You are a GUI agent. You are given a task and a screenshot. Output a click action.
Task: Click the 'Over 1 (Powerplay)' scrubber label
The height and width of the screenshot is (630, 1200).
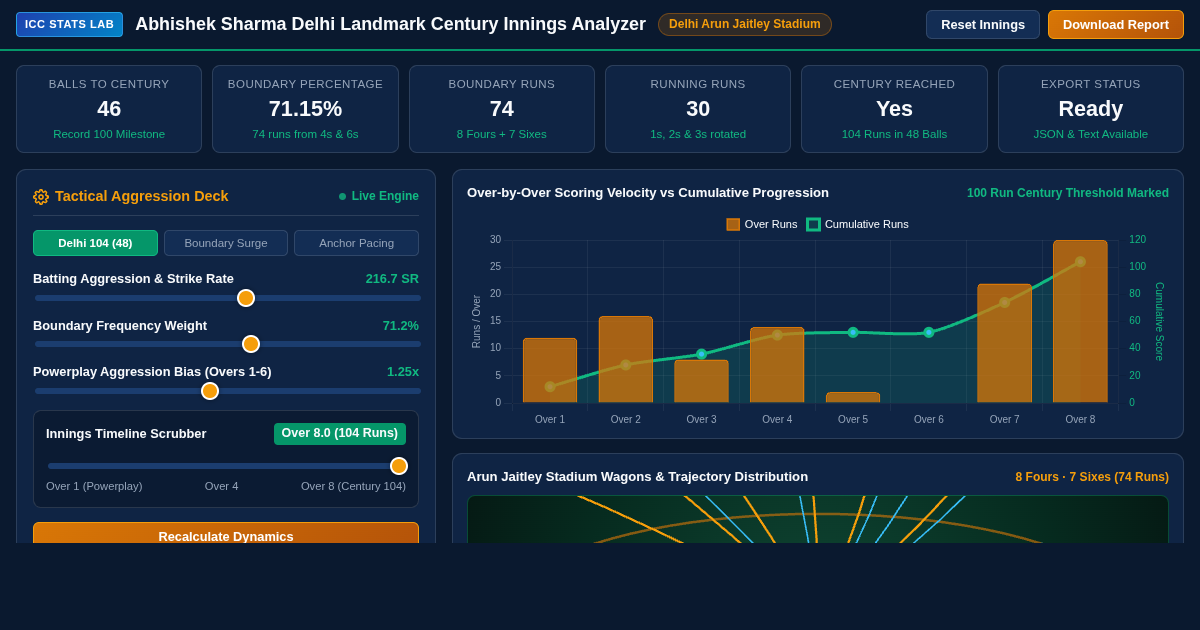[x=94, y=486]
